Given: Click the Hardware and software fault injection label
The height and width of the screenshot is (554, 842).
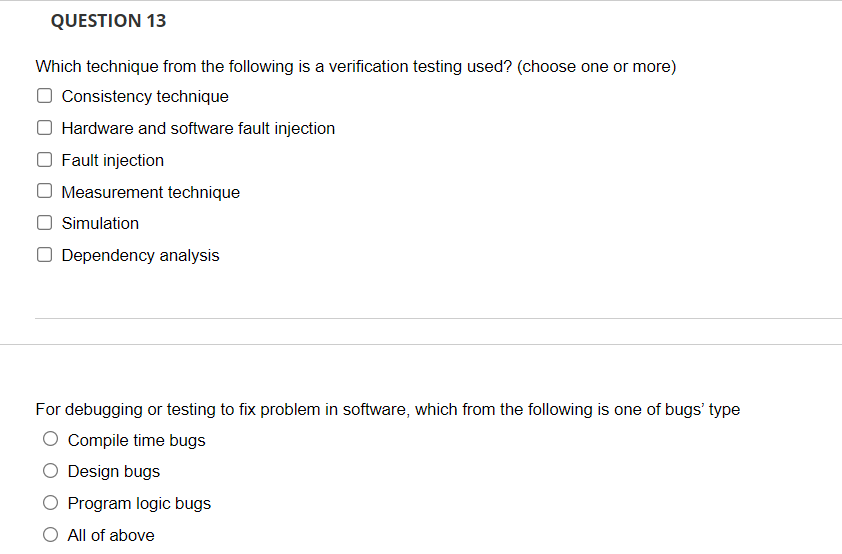Looking at the screenshot, I should point(198,128).
